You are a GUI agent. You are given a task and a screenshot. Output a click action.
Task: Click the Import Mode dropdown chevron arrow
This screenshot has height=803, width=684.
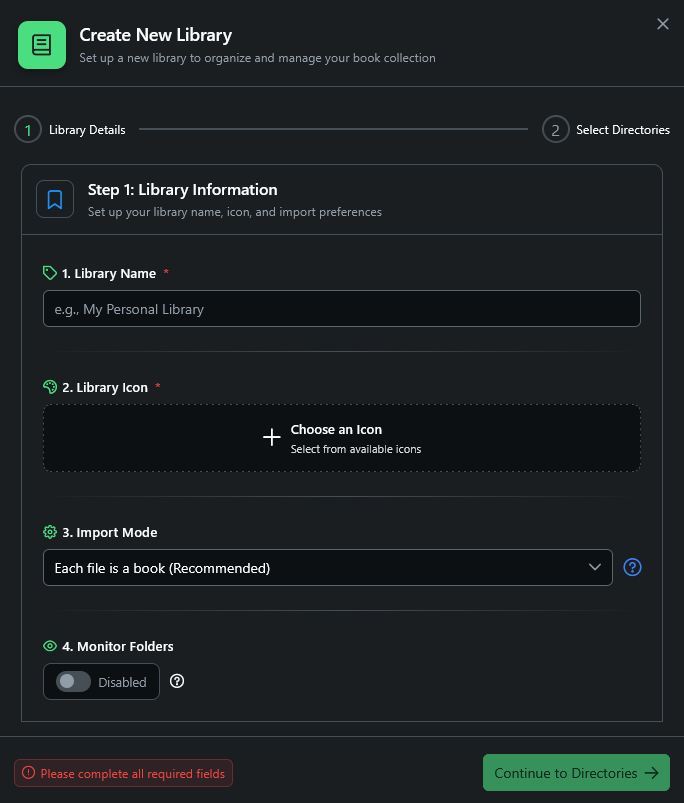pyautogui.click(x=594, y=567)
